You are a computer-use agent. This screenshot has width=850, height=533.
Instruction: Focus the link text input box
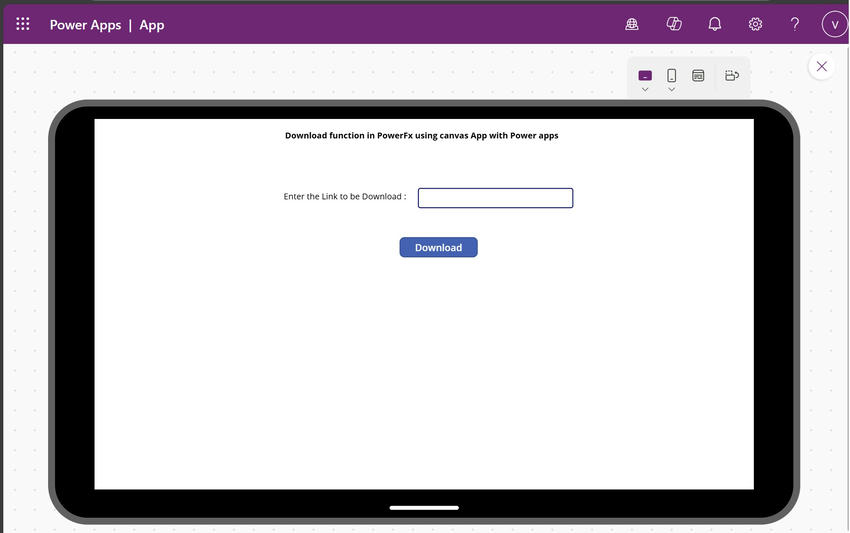495,198
